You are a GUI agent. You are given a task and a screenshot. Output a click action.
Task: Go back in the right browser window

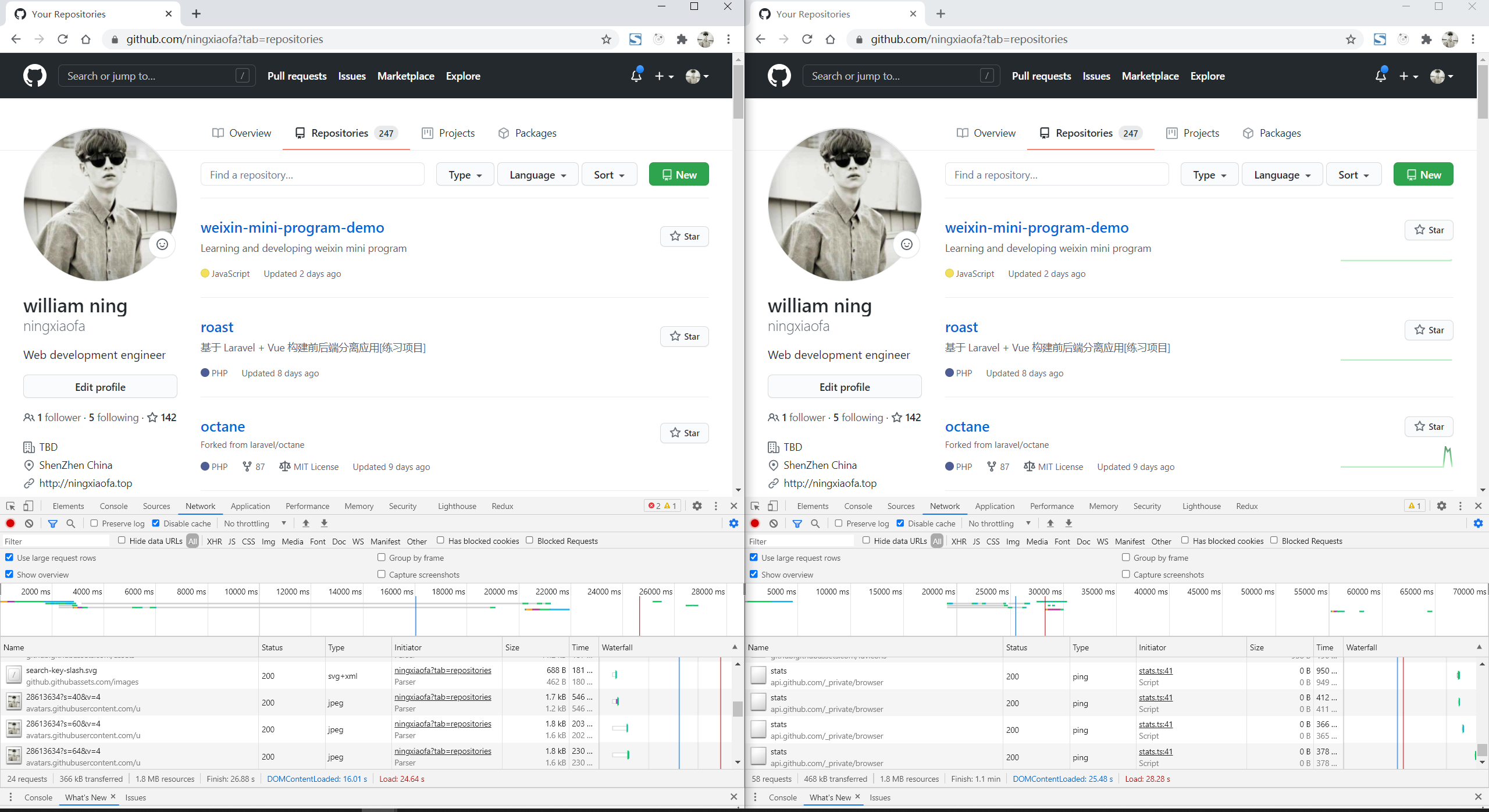point(760,39)
